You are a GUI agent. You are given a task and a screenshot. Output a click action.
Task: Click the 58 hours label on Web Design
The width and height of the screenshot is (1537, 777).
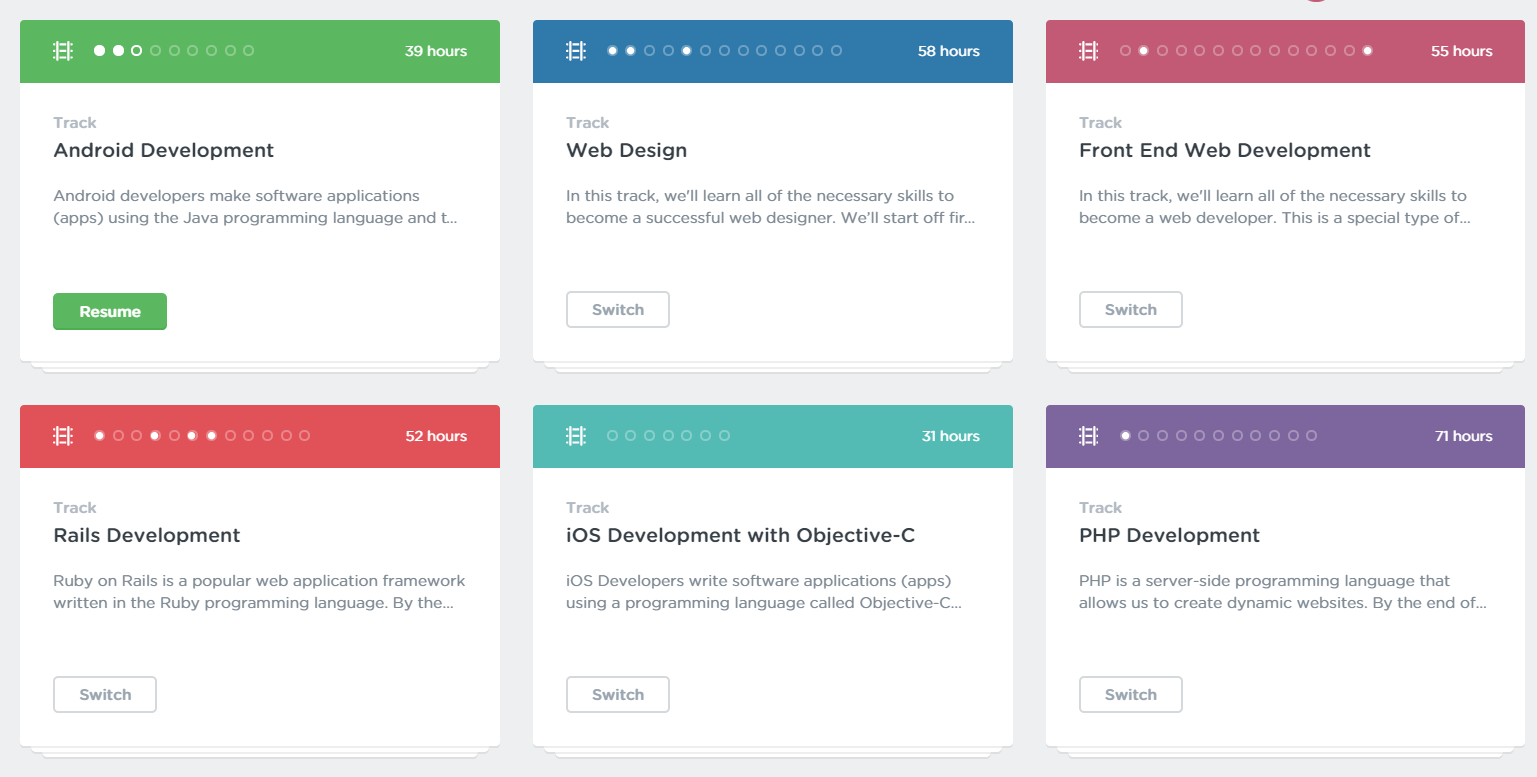[x=948, y=51]
